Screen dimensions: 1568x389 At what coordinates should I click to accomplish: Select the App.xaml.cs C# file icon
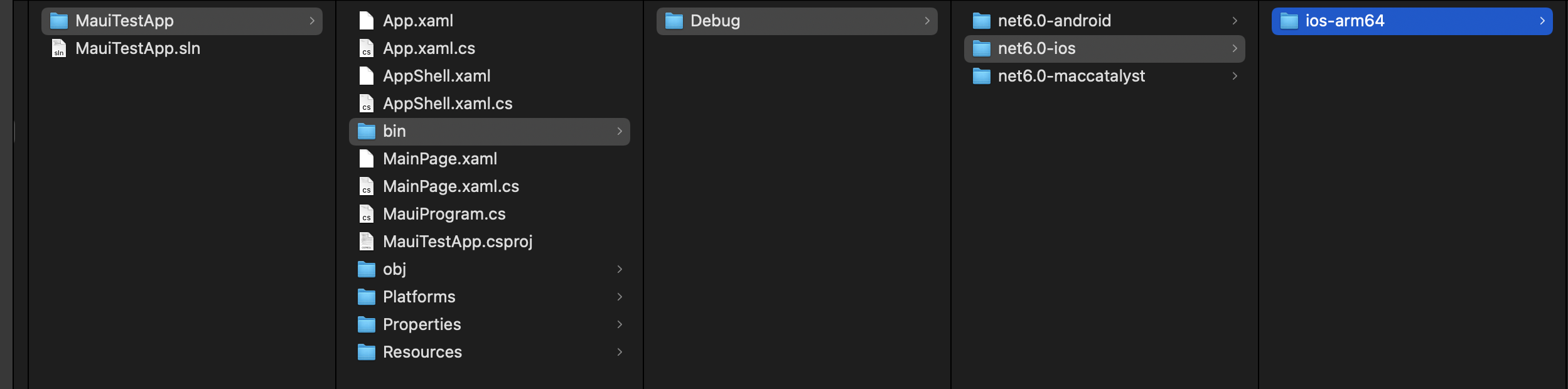click(x=367, y=48)
